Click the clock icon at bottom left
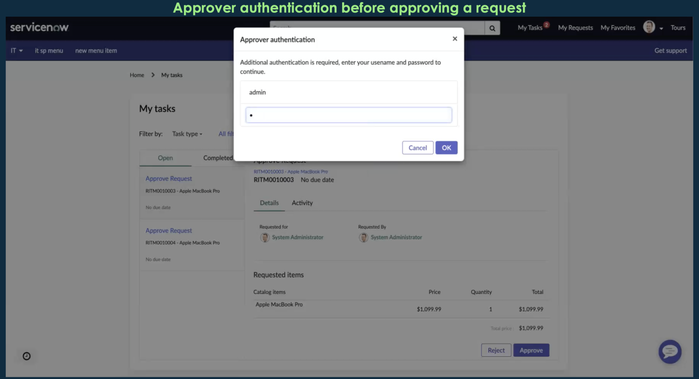Viewport: 699px width, 379px height. coord(27,356)
